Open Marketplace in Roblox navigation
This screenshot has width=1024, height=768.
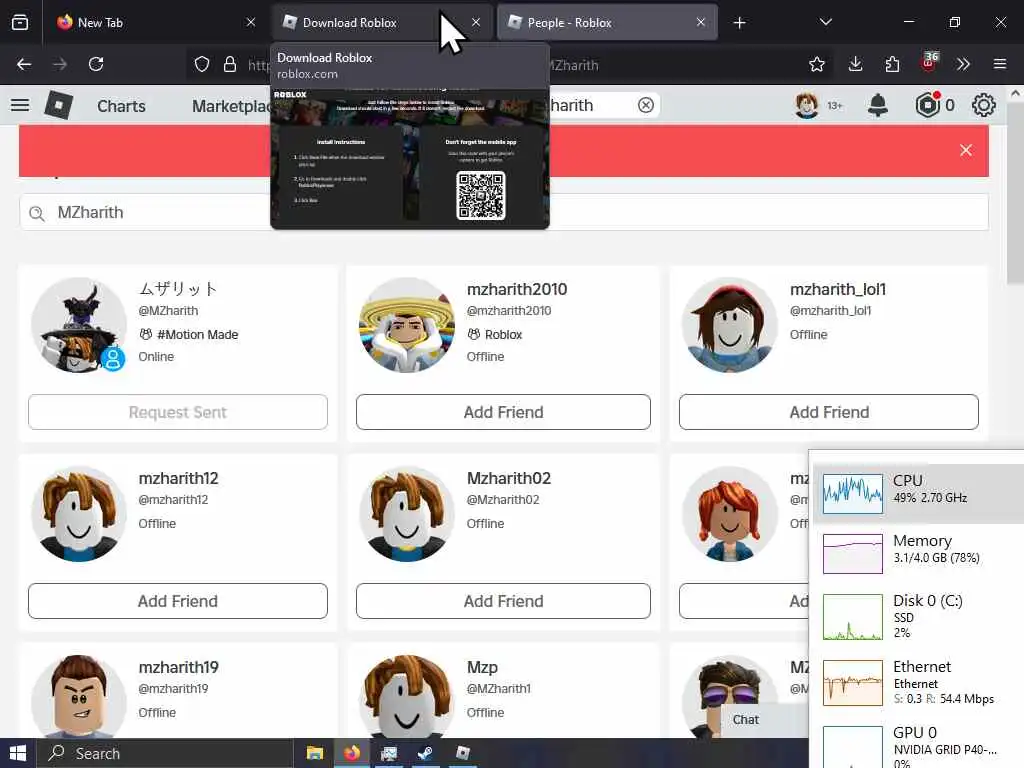(x=231, y=106)
